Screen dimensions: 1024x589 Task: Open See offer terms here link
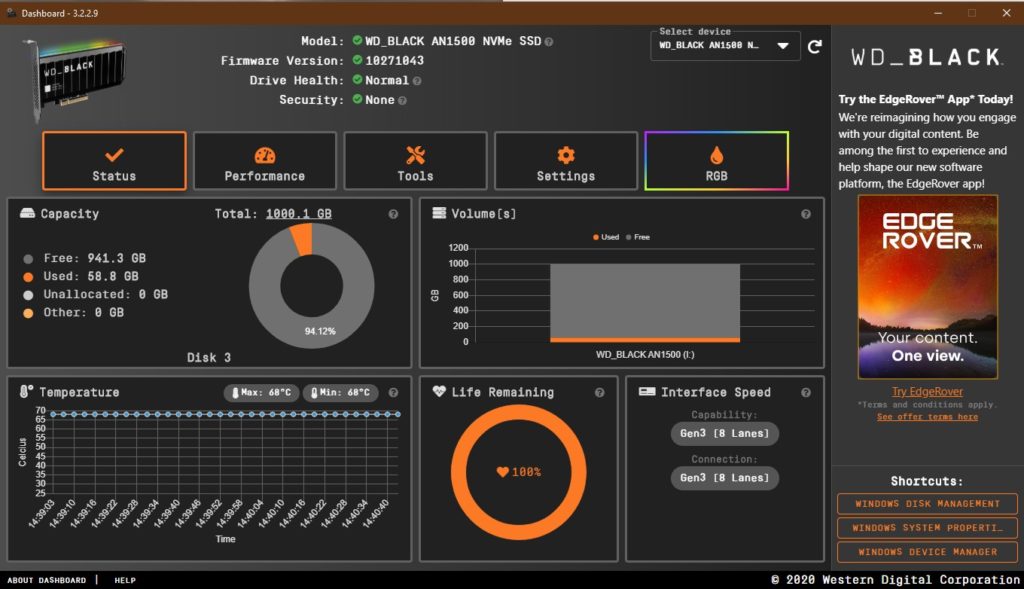coord(927,417)
